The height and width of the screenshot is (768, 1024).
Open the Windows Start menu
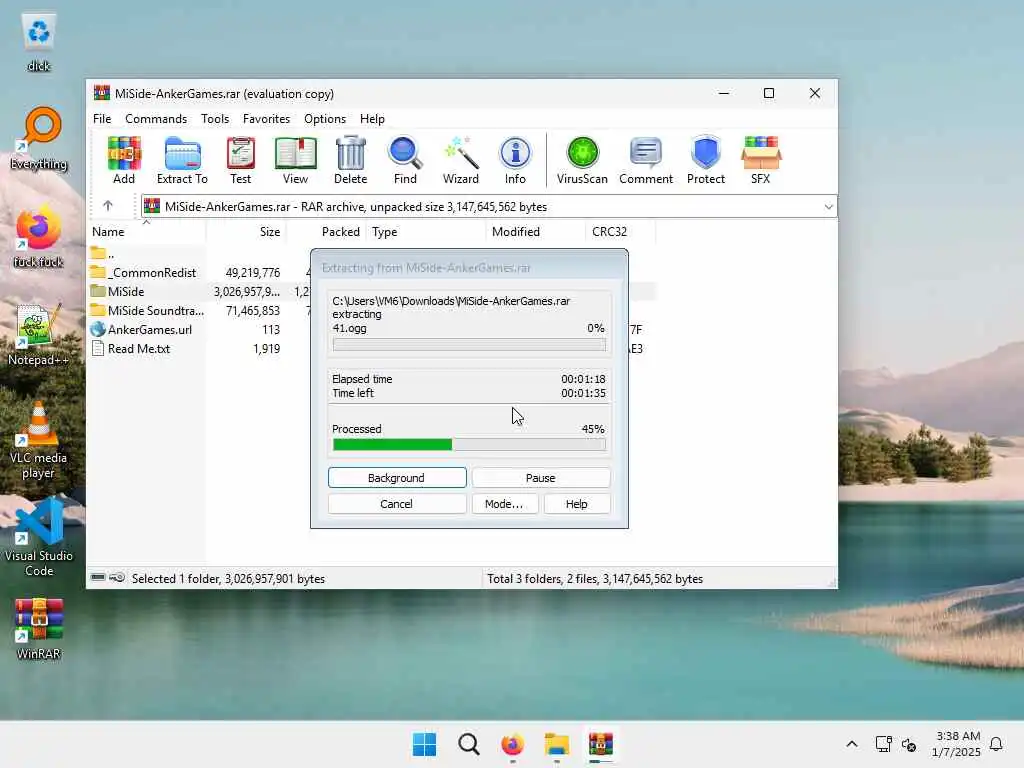pos(424,744)
